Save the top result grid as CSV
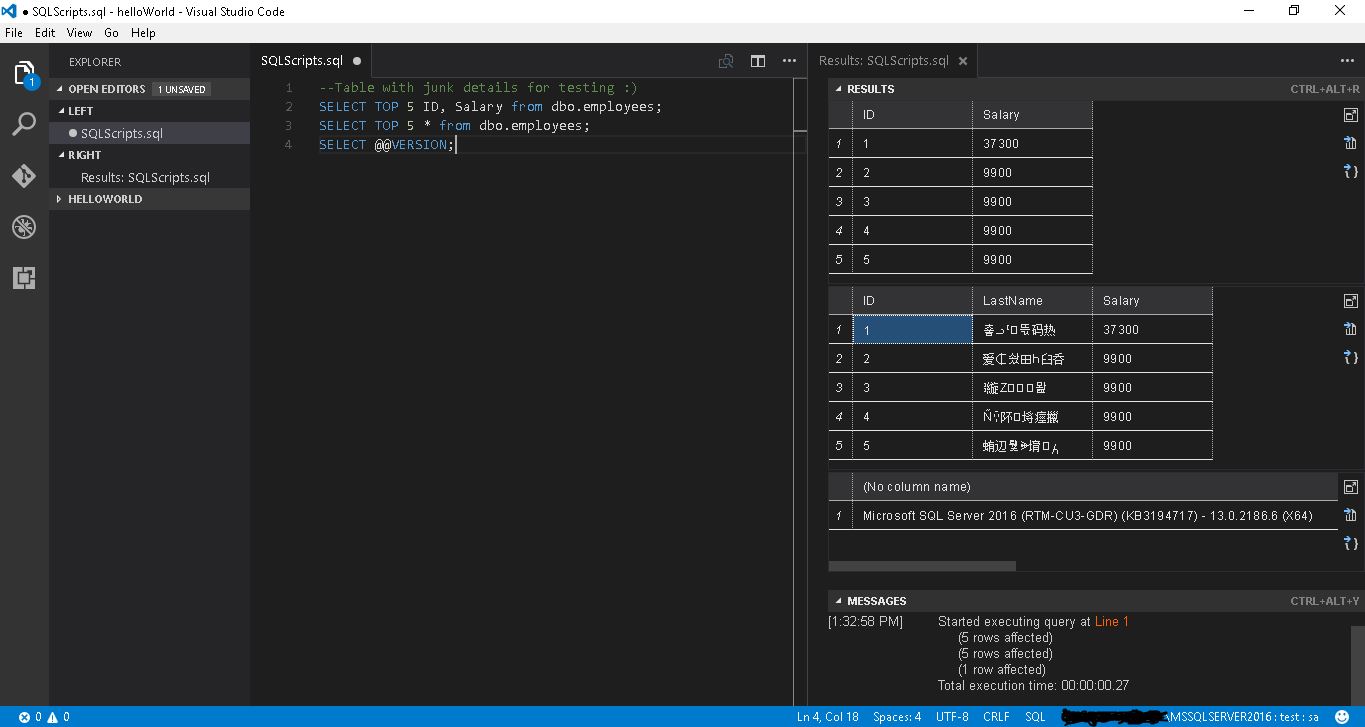Screen dimensions: 1365x727 point(1351,143)
